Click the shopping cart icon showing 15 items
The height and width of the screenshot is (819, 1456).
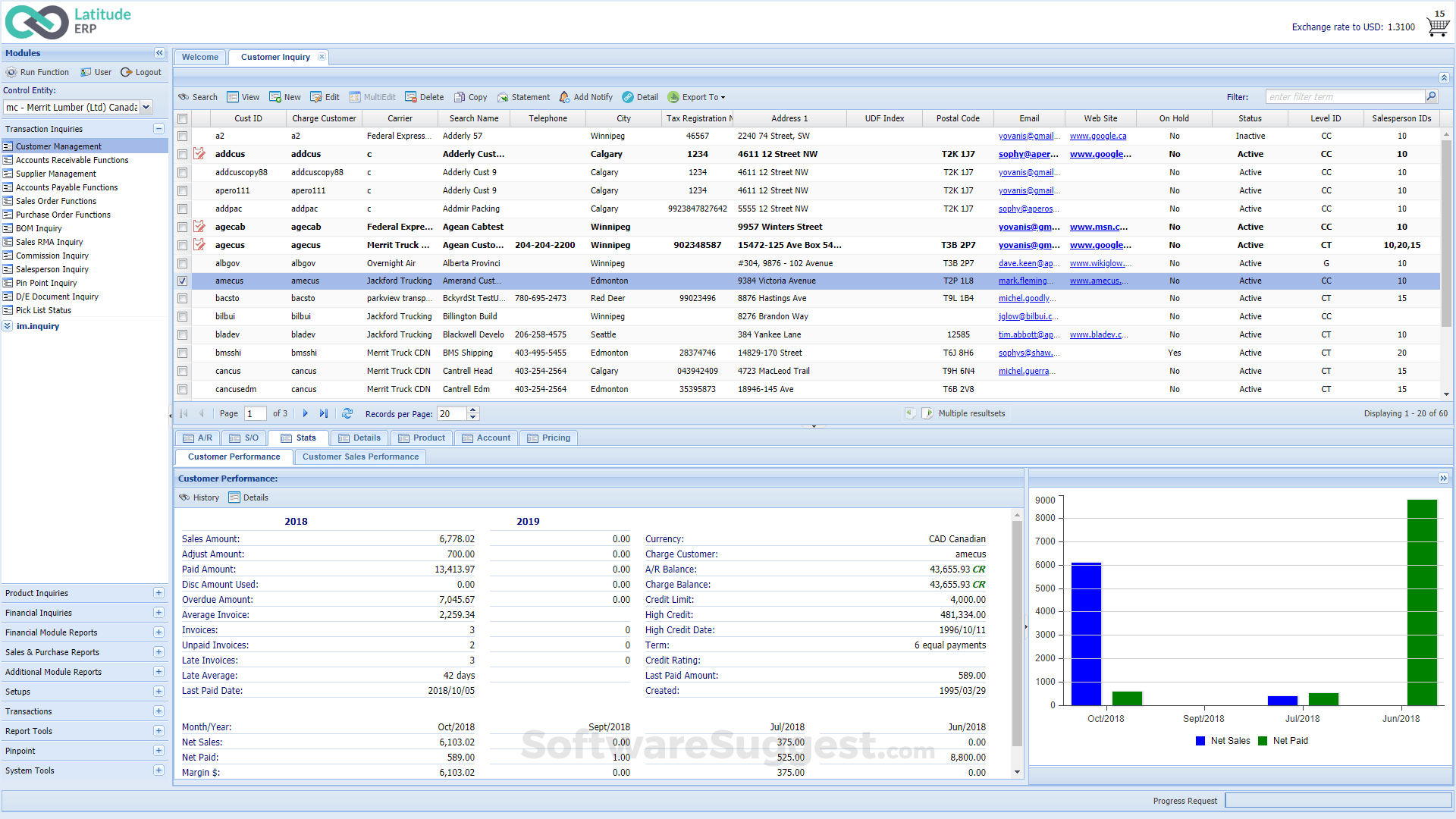[1437, 25]
